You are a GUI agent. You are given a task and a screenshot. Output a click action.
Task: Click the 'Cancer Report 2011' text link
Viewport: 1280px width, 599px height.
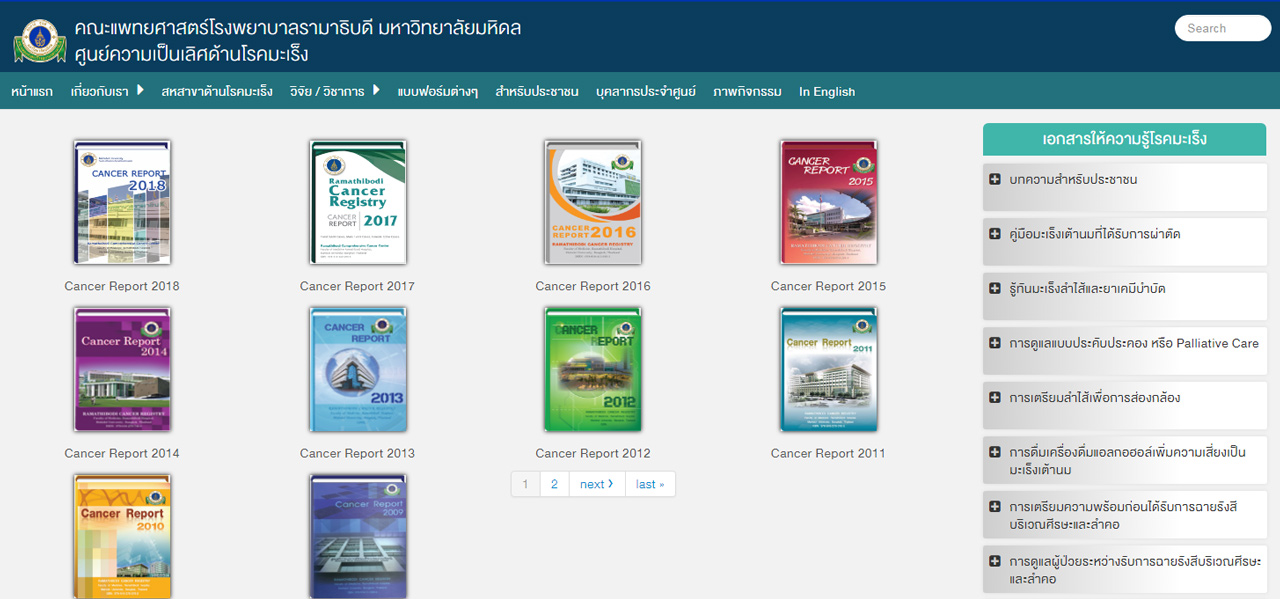pyautogui.click(x=828, y=453)
